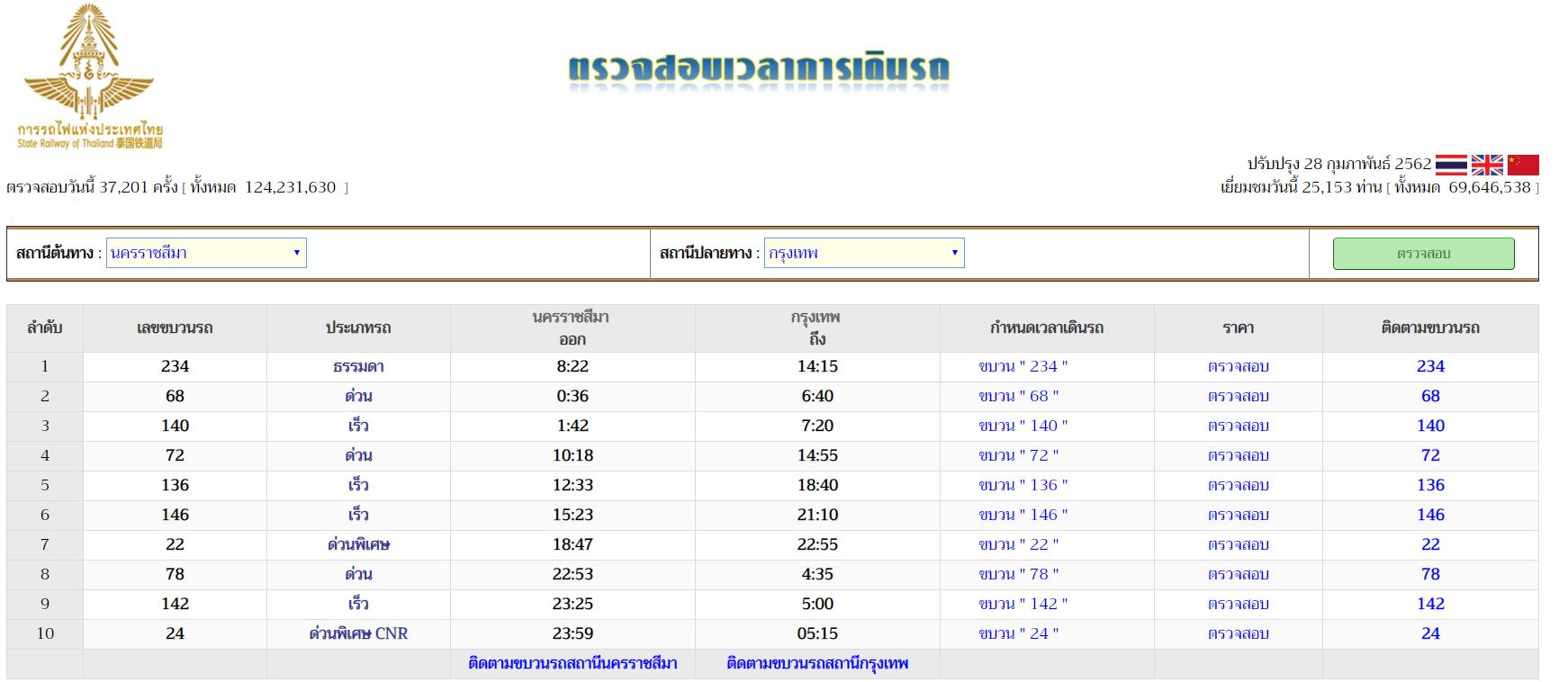Open the timetable link ขบวน "234"
The width and height of the screenshot is (1568, 682).
click(1023, 366)
